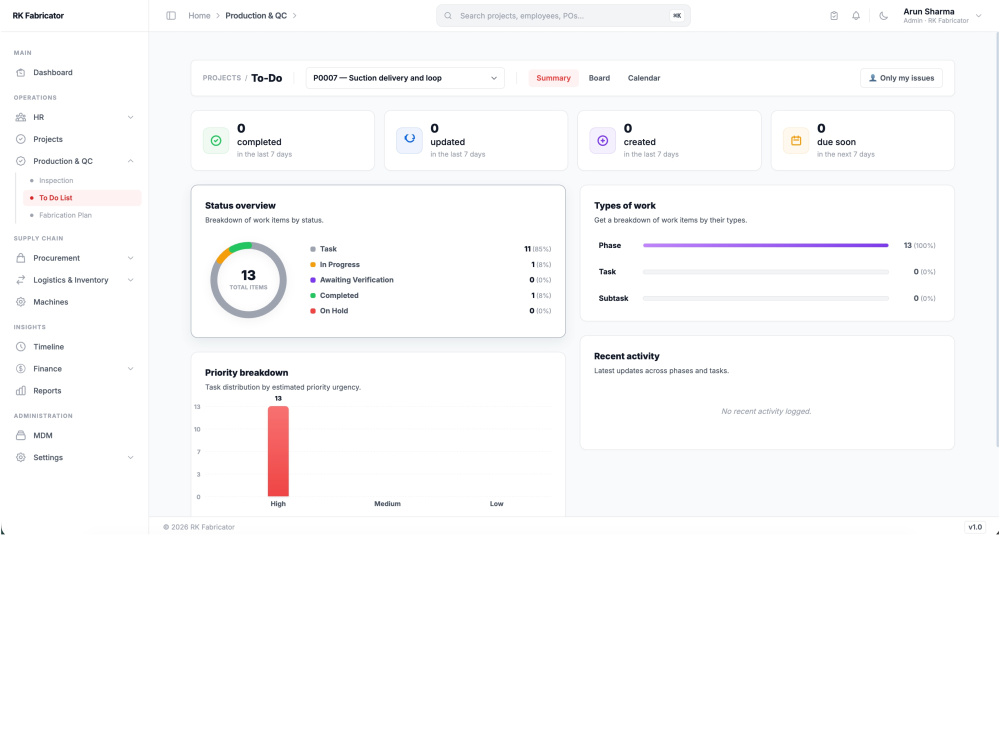Click the Settings gear icon
This screenshot has width=1000, height=750.
click(x=20, y=457)
